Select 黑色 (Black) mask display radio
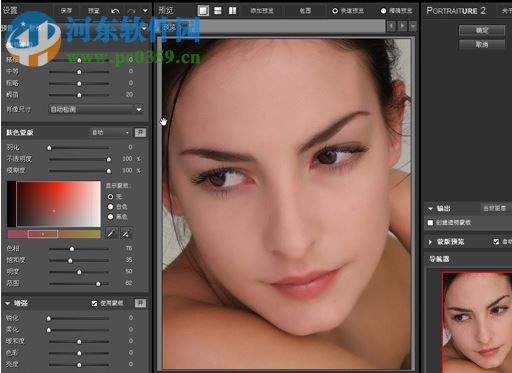This screenshot has width=512, height=373. pos(110,217)
